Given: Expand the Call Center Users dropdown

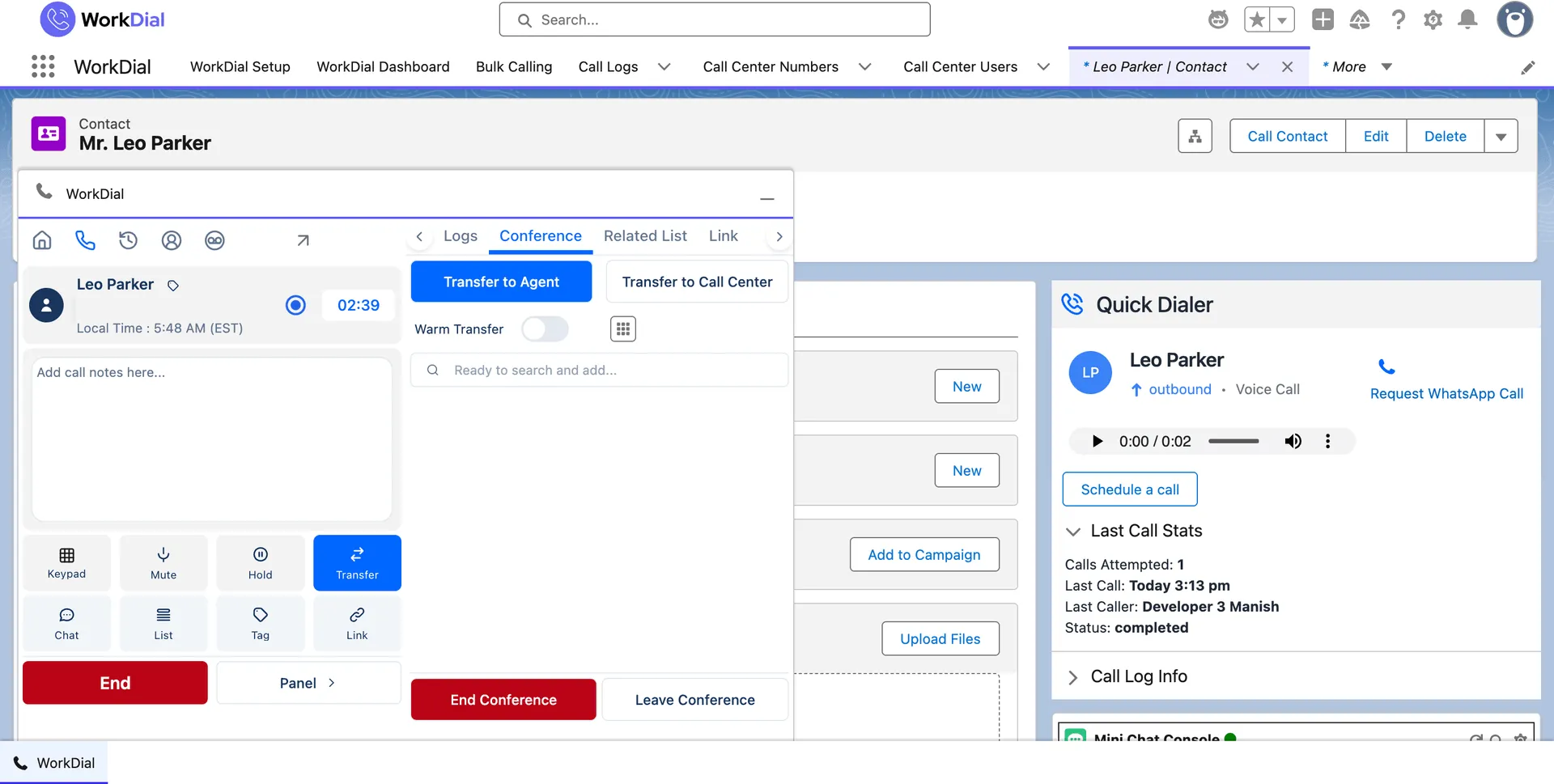Looking at the screenshot, I should [1043, 67].
